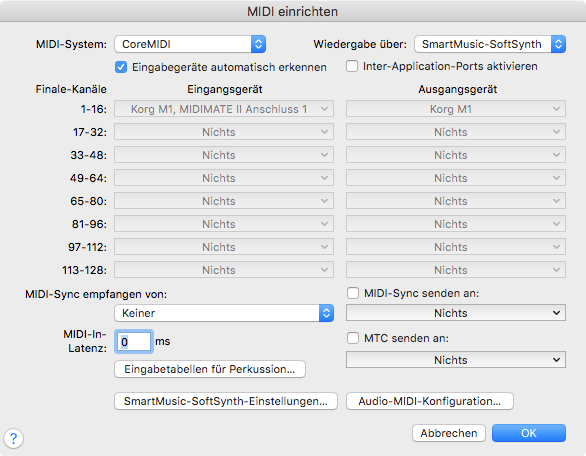This screenshot has width=586, height=456.
Task: Open Eingangsgerät dropdown for channels 1-16
Action: click(224, 109)
